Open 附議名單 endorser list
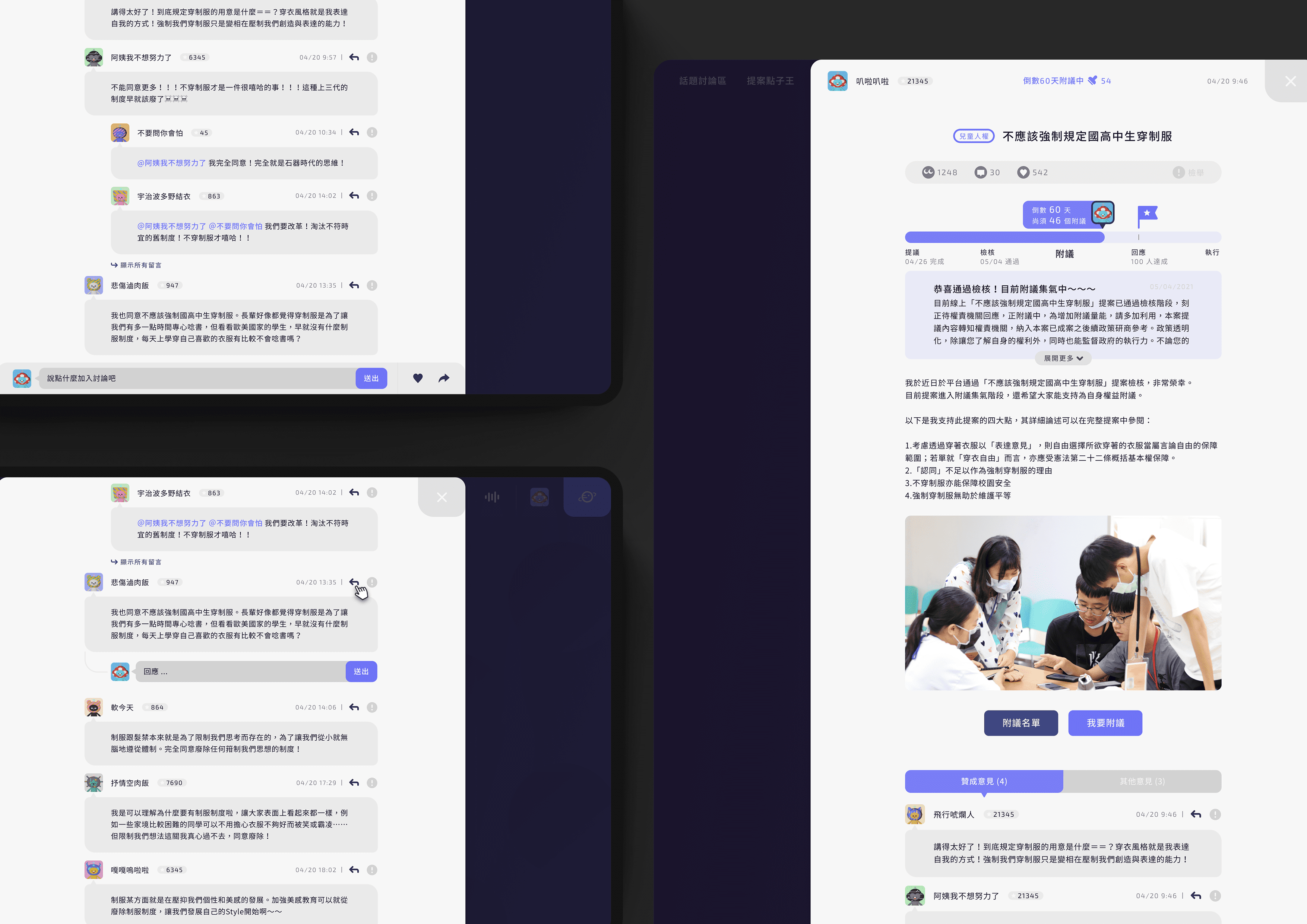 pyautogui.click(x=1020, y=723)
